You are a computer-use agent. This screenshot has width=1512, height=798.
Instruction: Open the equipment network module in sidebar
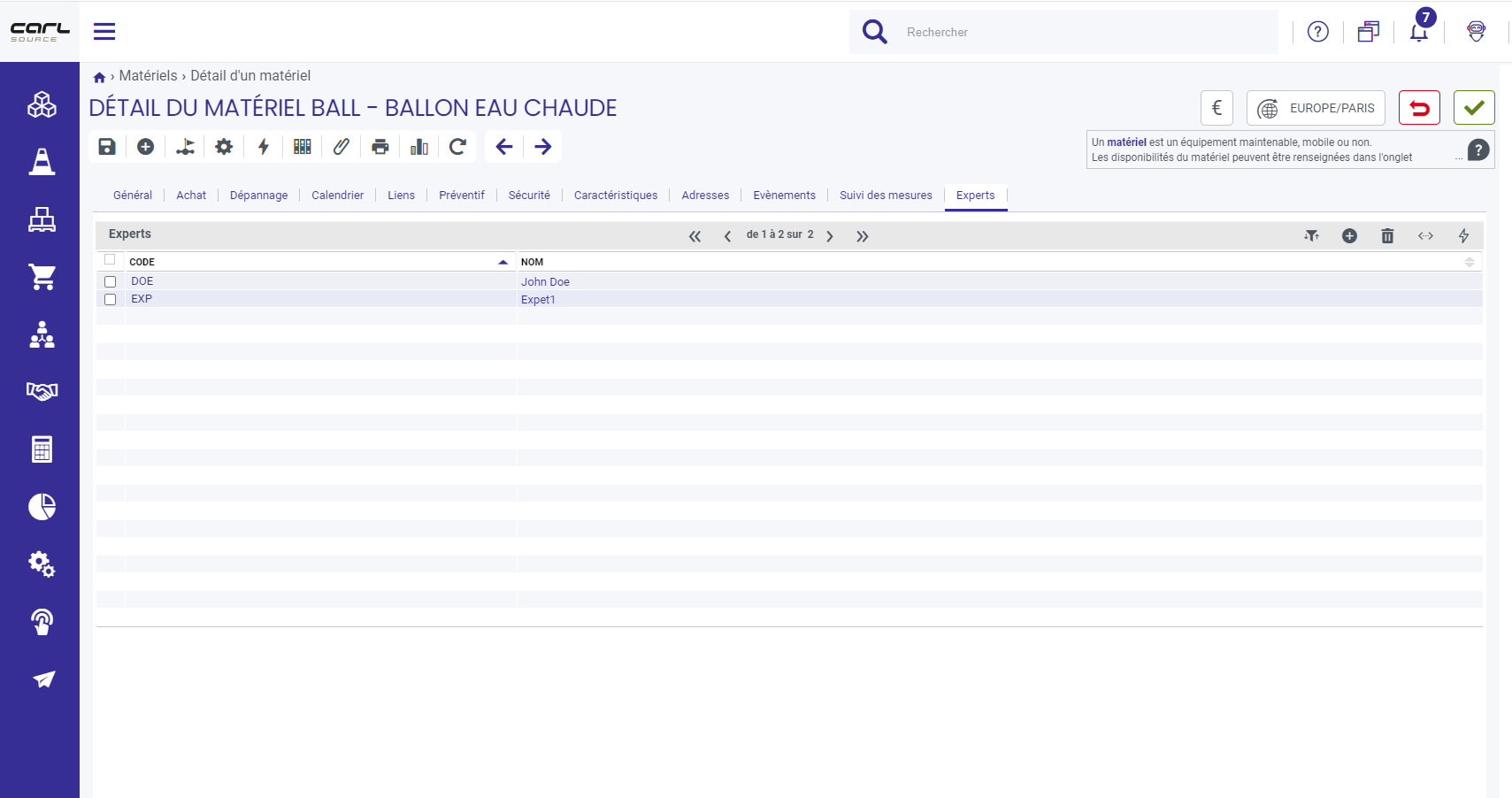pos(42,219)
